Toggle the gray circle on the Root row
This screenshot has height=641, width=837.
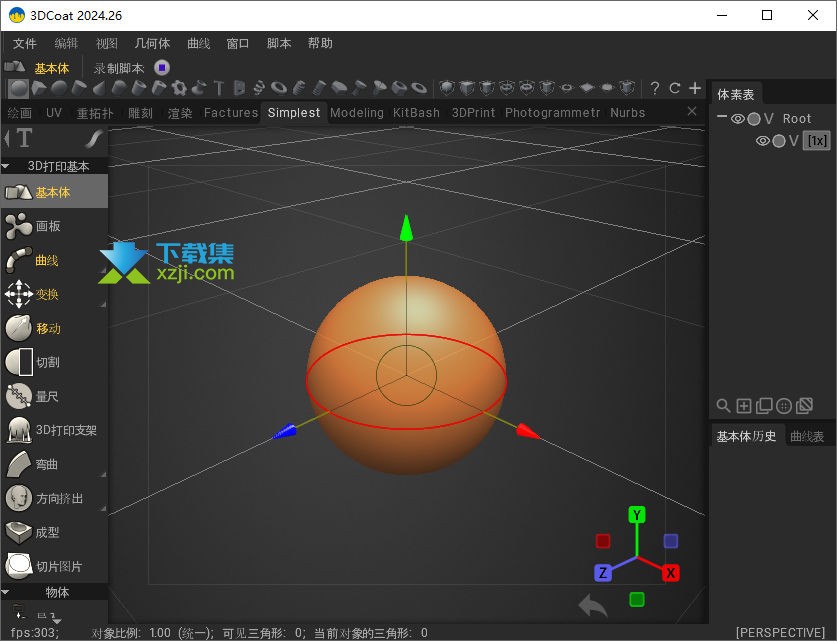click(754, 119)
